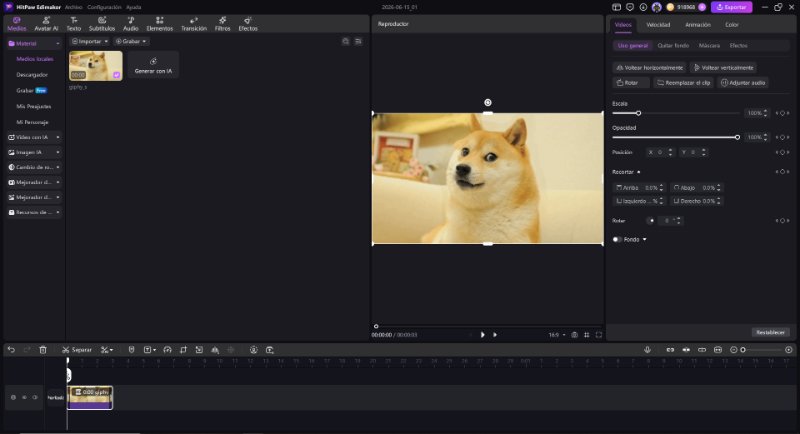Select the Máscara sub-tab
800x434 pixels.
[x=709, y=45]
